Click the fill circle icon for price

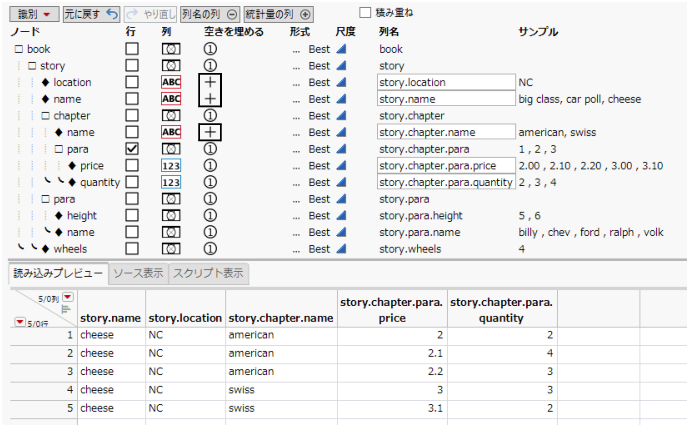pyautogui.click(x=210, y=166)
